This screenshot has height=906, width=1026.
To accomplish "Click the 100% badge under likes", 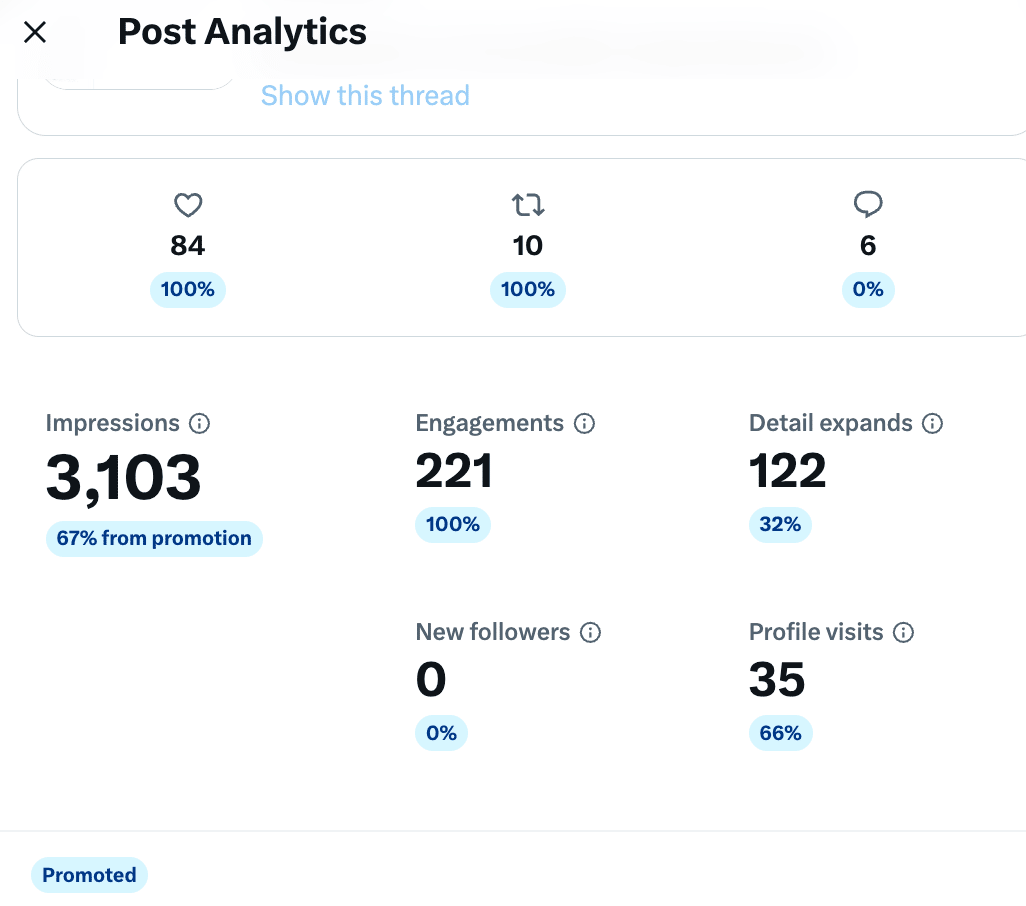I will pos(188,290).
